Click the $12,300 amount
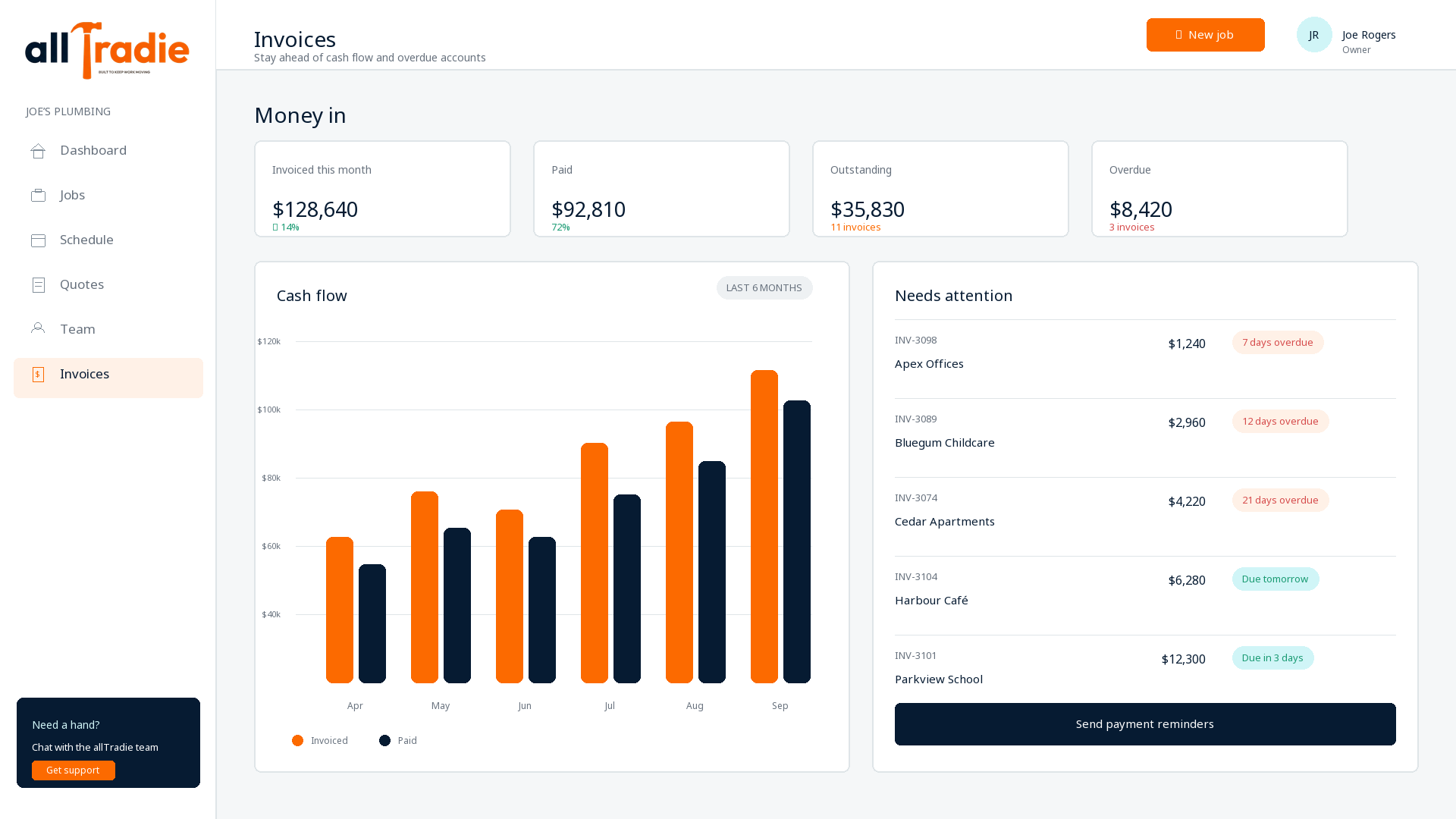This screenshot has height=819, width=1456. [x=1183, y=660]
